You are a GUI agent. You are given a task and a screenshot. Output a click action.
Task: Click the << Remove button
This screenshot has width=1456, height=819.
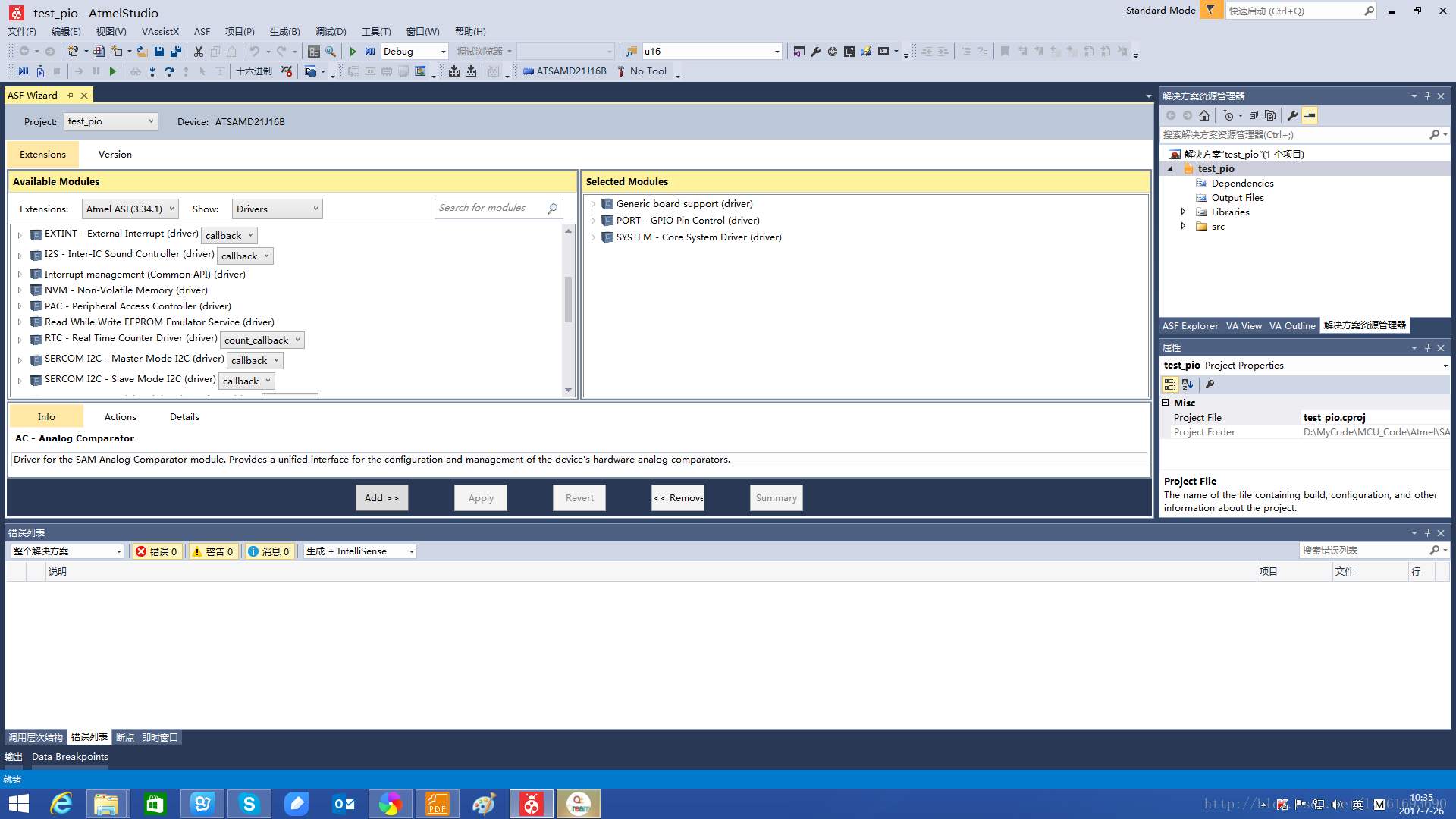(x=678, y=497)
